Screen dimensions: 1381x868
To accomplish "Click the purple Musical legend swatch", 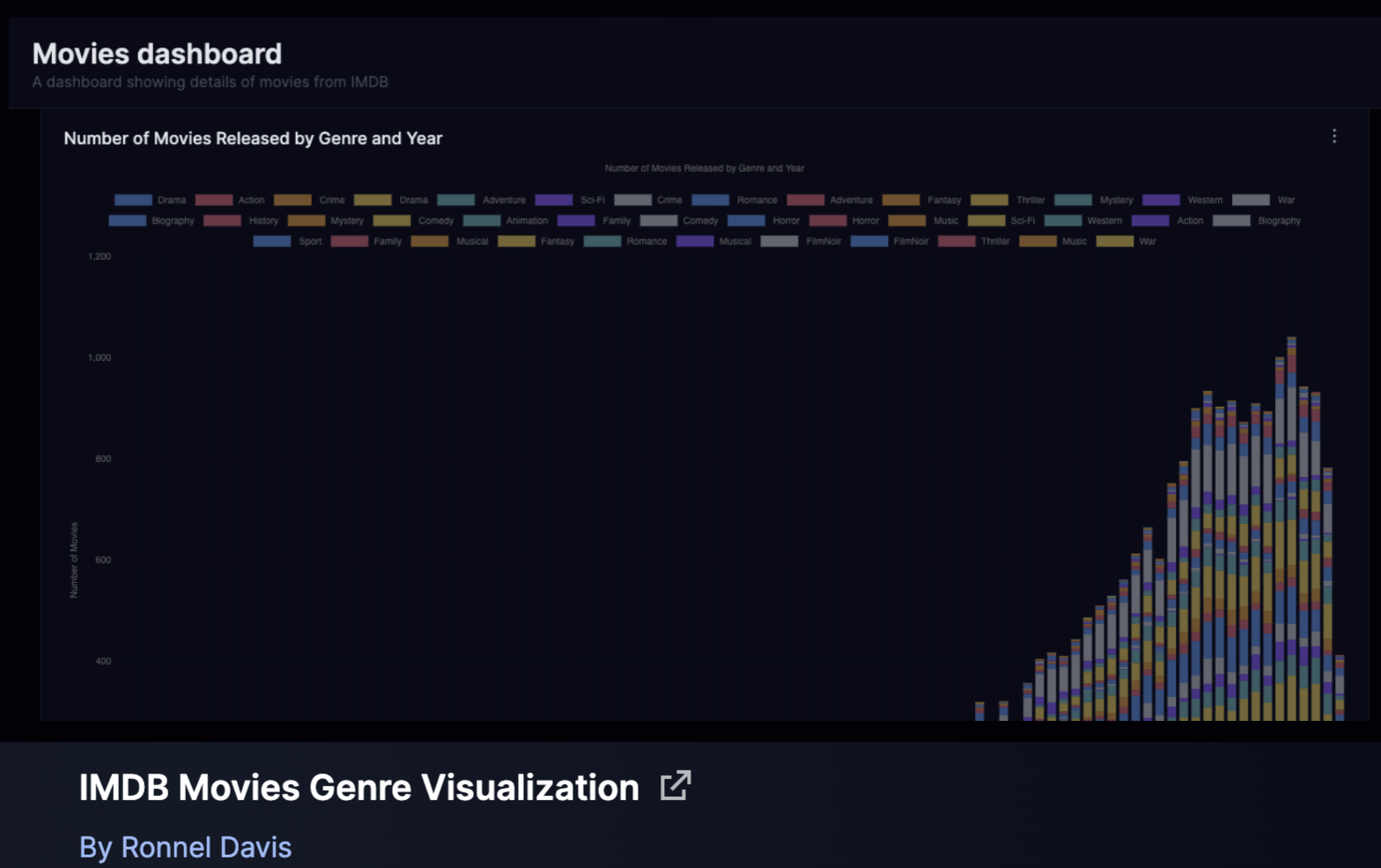I will click(695, 241).
